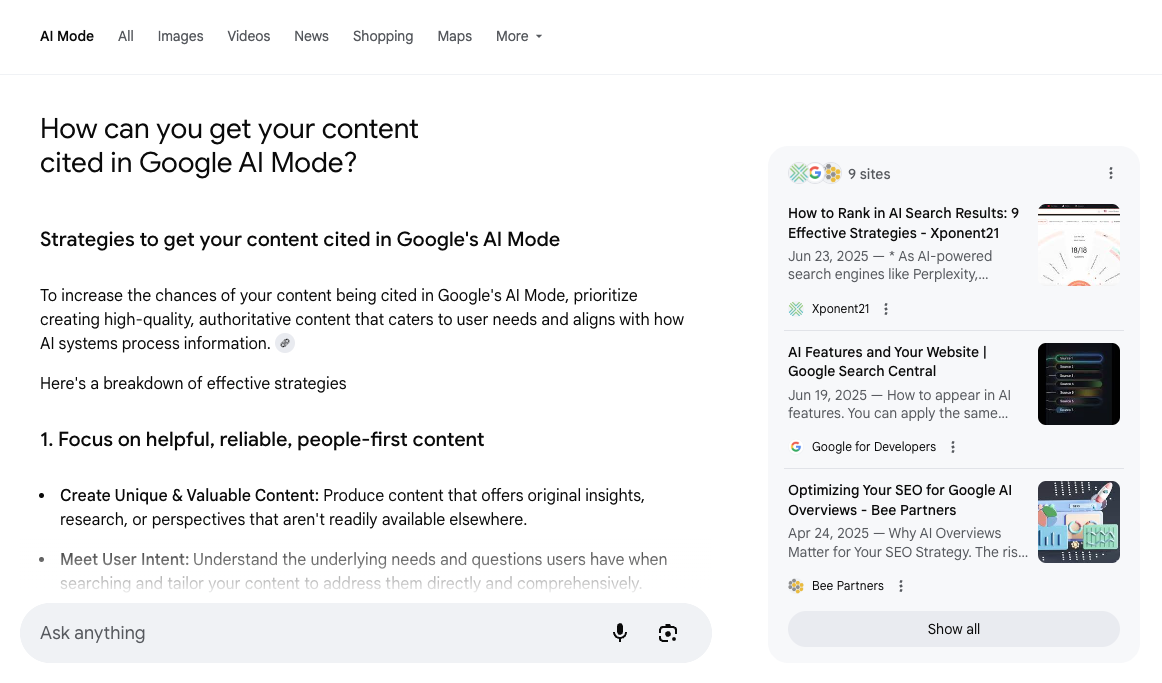Open the Bee Partners article thumbnail
Screen dimensions: 1162x683
pyautogui.click(x=1079, y=522)
